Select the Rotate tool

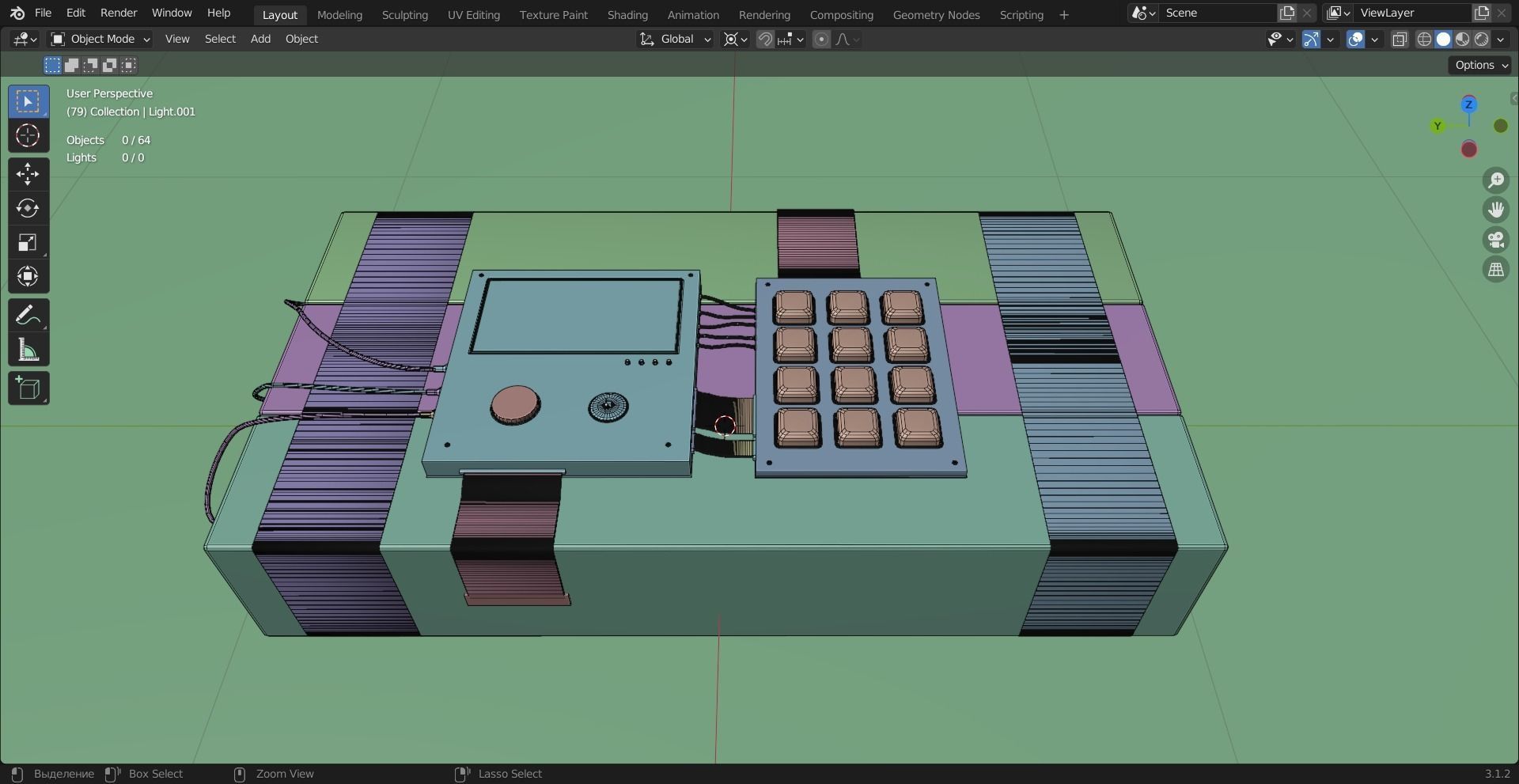(28, 208)
